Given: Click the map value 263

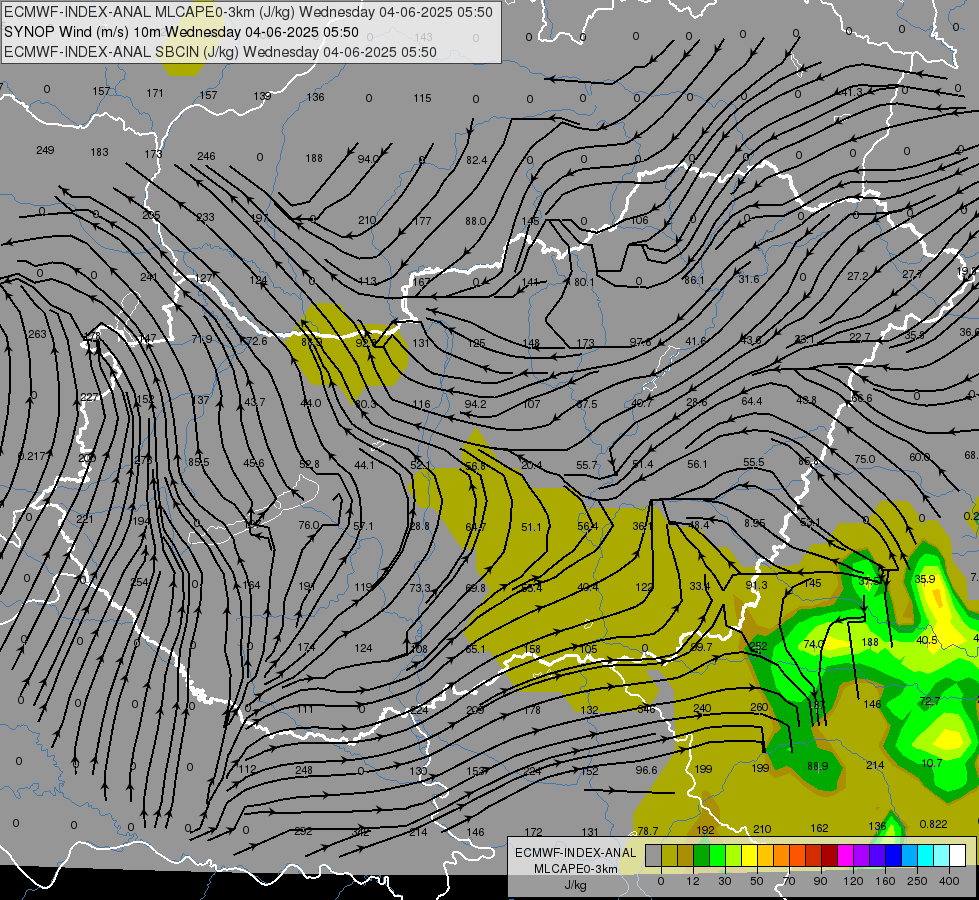Looking at the screenshot, I should tap(37, 334).
